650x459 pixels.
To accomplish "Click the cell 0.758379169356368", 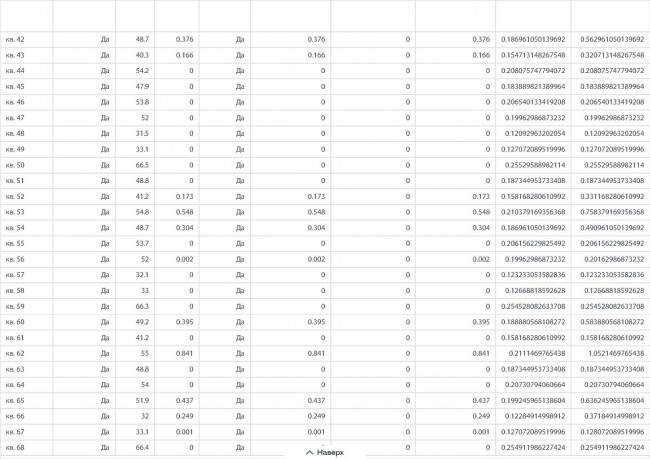I will [x=612, y=212].
